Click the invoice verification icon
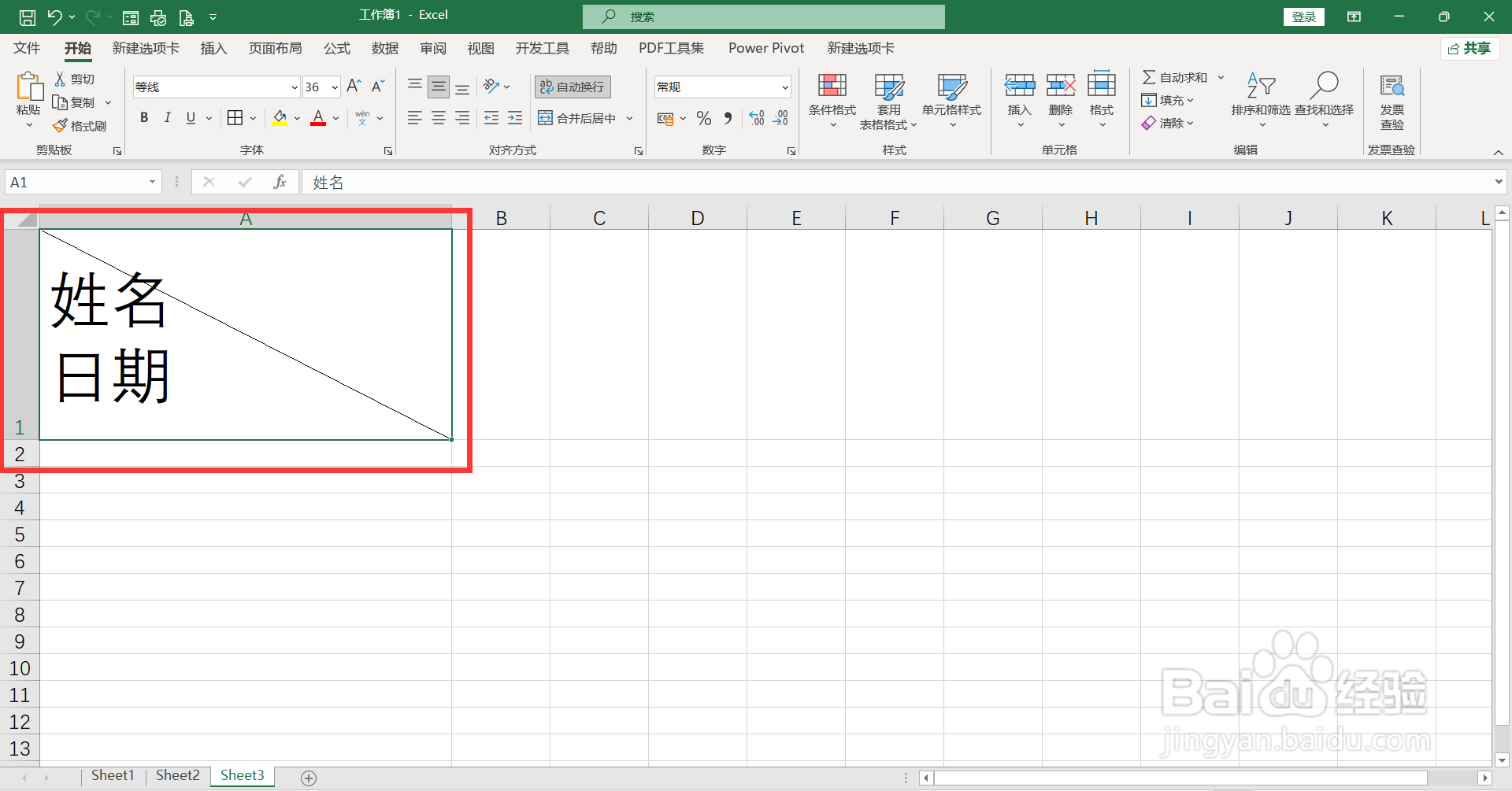The width and height of the screenshot is (1512, 791). (1392, 85)
